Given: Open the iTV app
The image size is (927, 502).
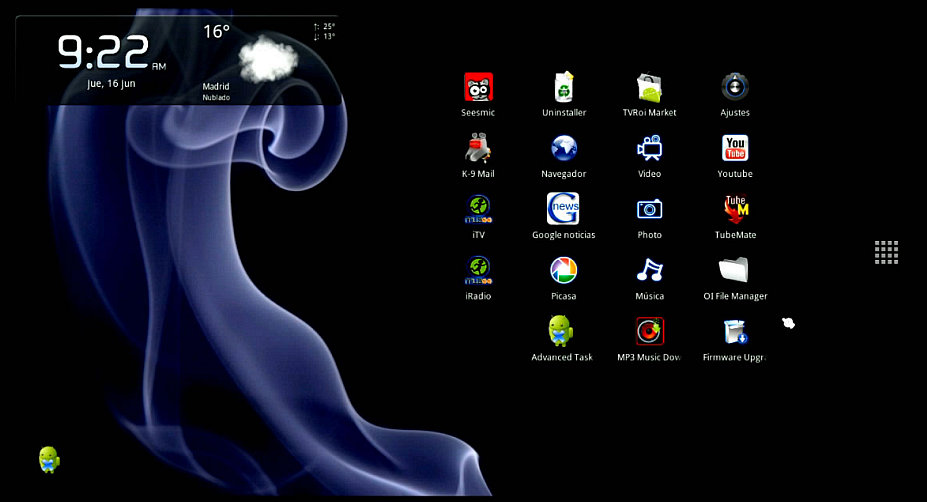Looking at the screenshot, I should point(478,209).
